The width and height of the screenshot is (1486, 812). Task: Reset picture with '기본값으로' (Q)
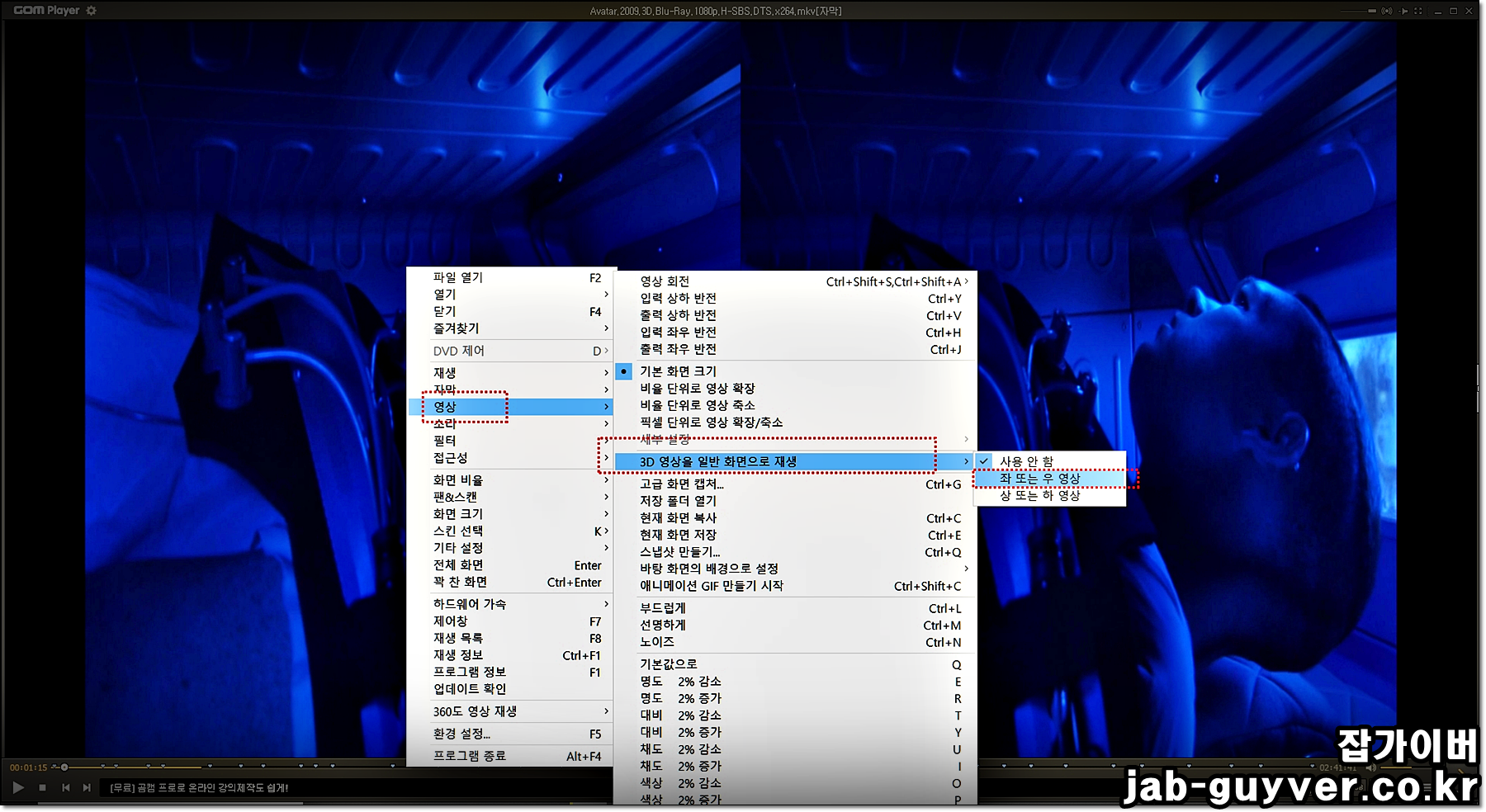795,664
